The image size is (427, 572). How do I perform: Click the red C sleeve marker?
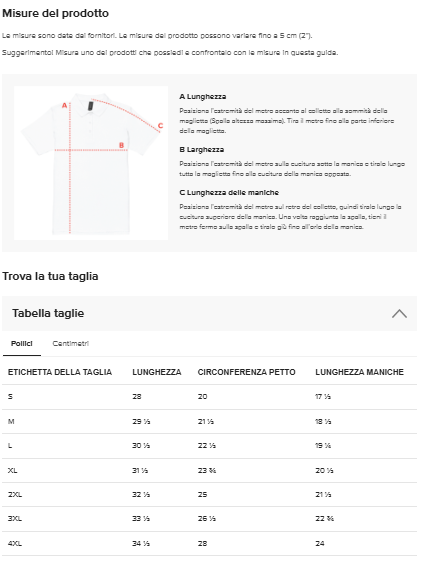click(x=160, y=126)
